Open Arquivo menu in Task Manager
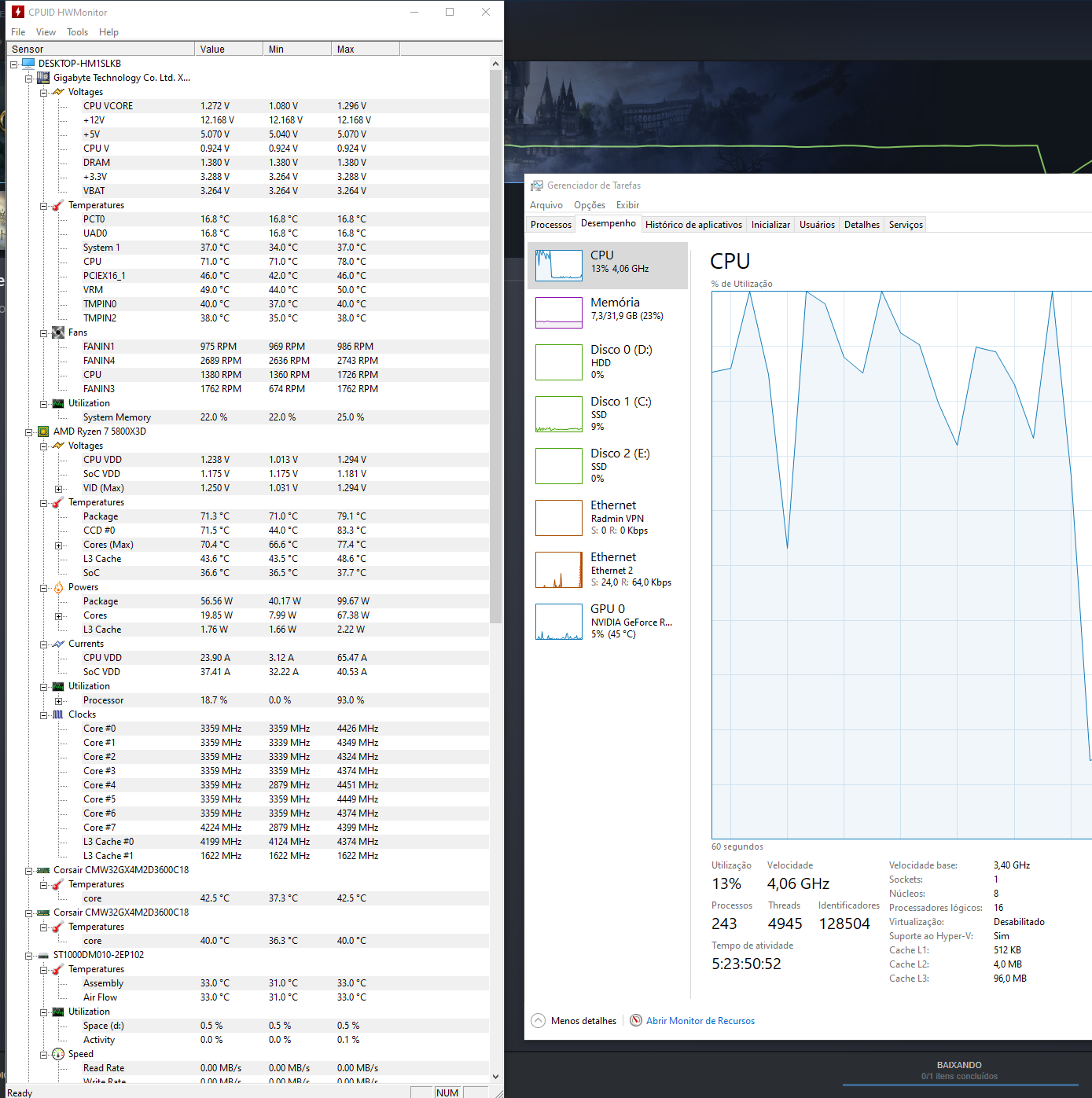Viewport: 1092px width, 1098px height. tap(546, 205)
